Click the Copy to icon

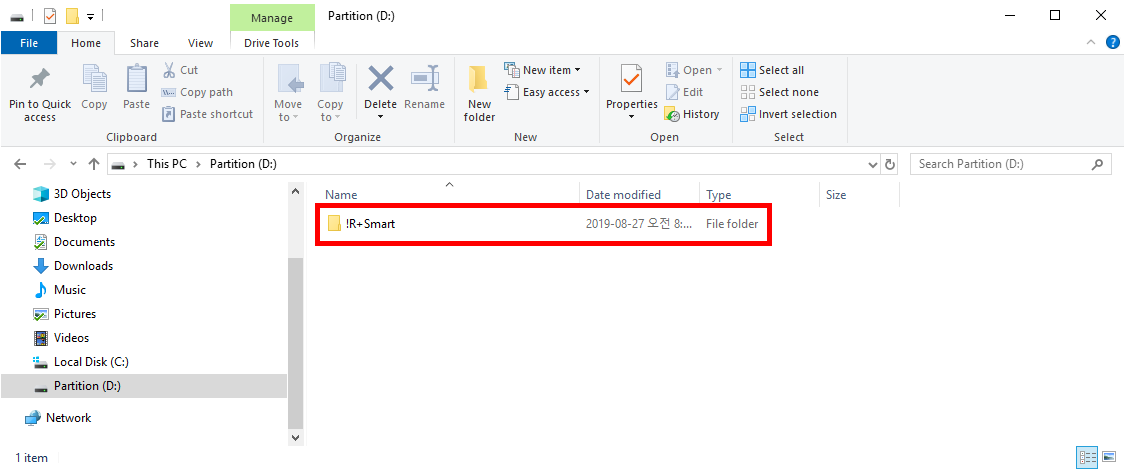pyautogui.click(x=331, y=78)
